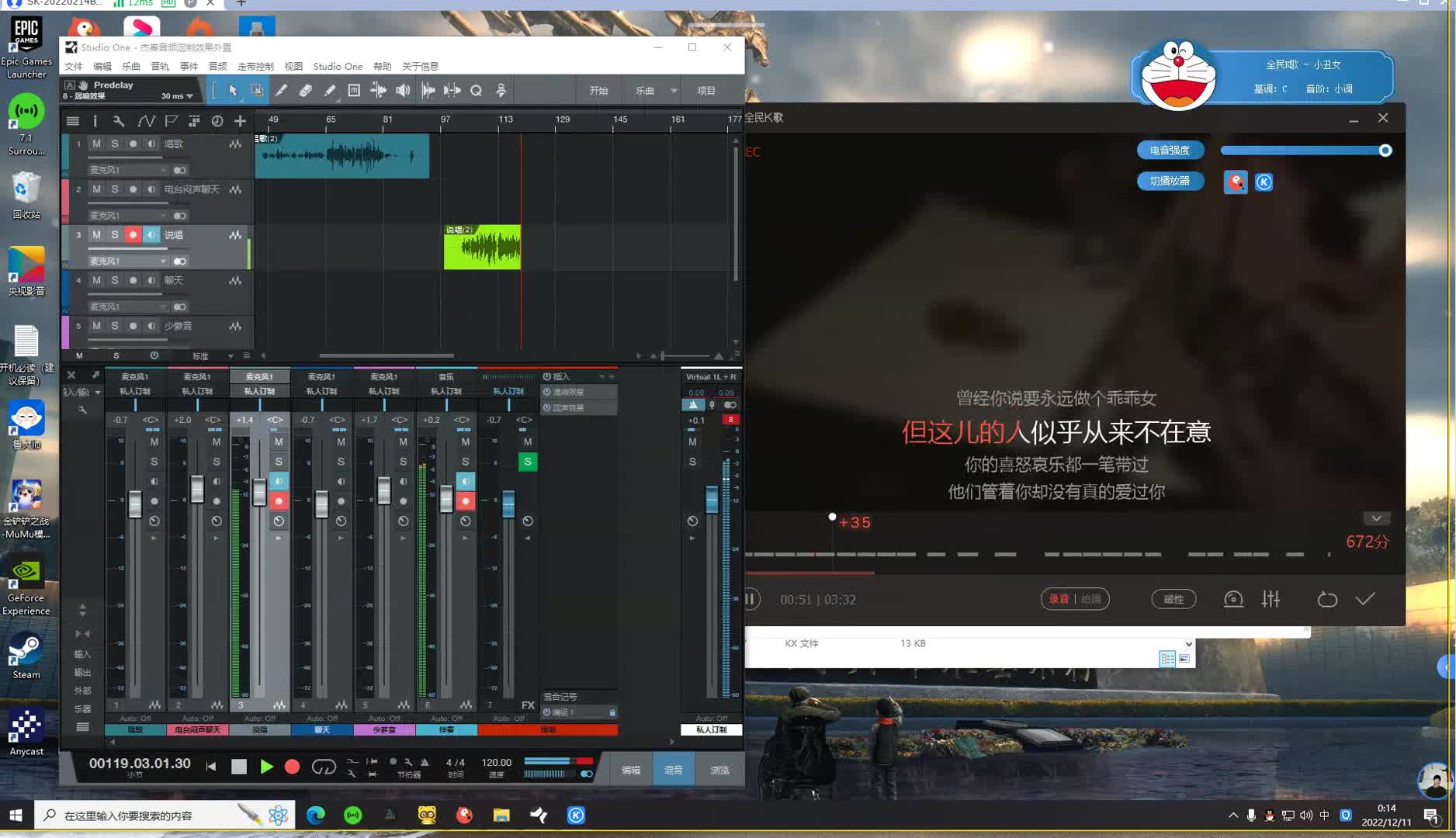1456x838 pixels.
Task: Switch to the 混音 tab
Action: [674, 770]
